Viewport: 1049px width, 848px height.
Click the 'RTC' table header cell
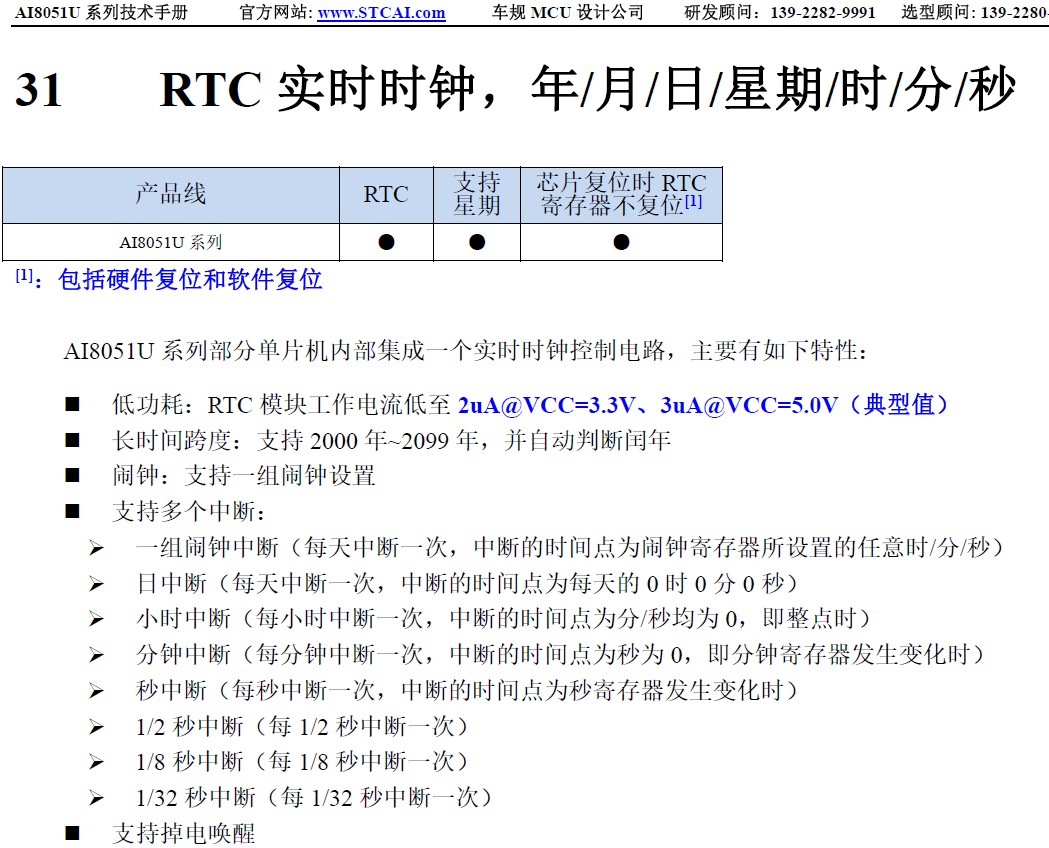coord(386,195)
